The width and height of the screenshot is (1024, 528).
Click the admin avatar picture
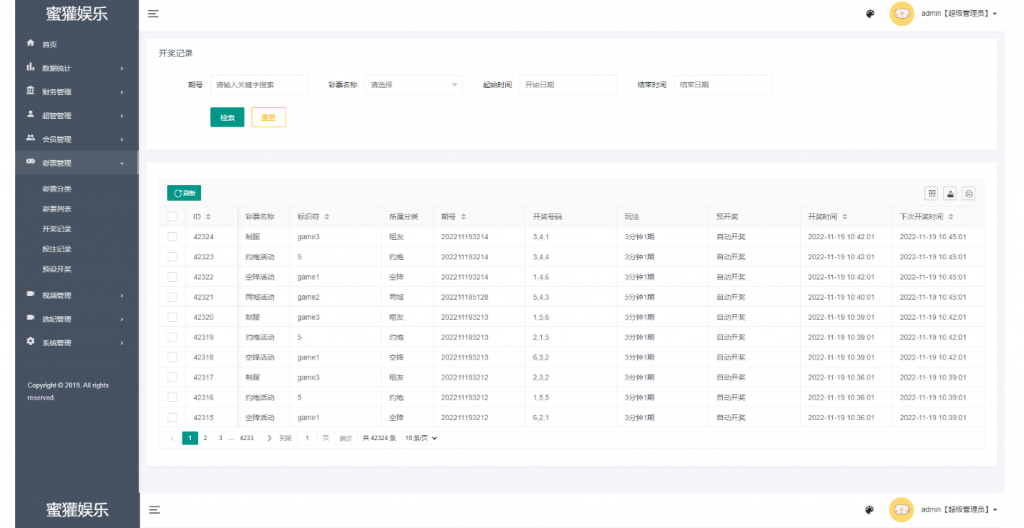(901, 14)
